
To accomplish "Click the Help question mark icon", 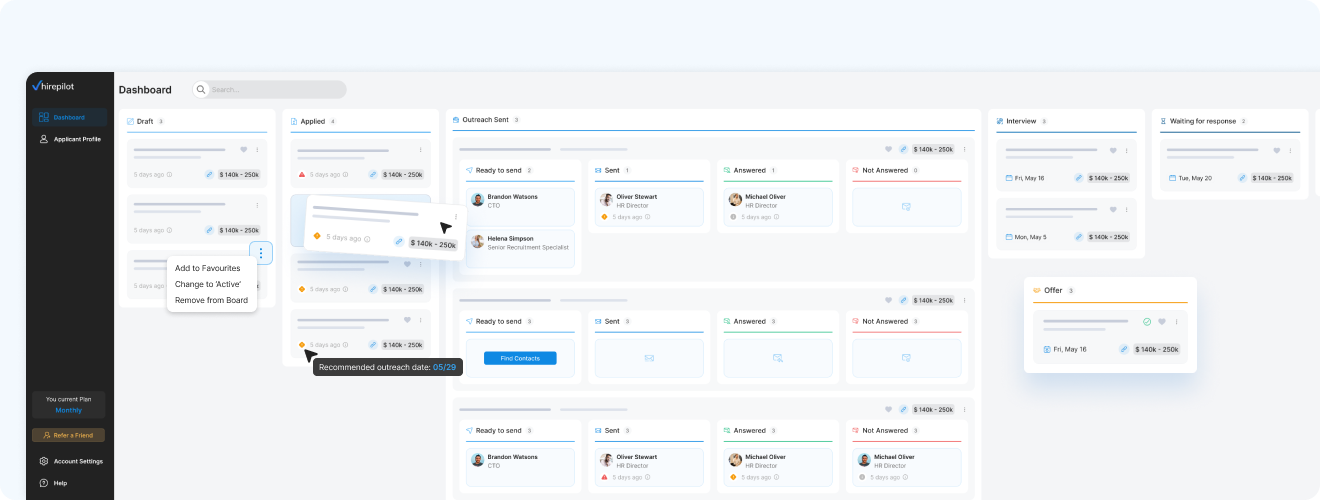I will point(44,483).
